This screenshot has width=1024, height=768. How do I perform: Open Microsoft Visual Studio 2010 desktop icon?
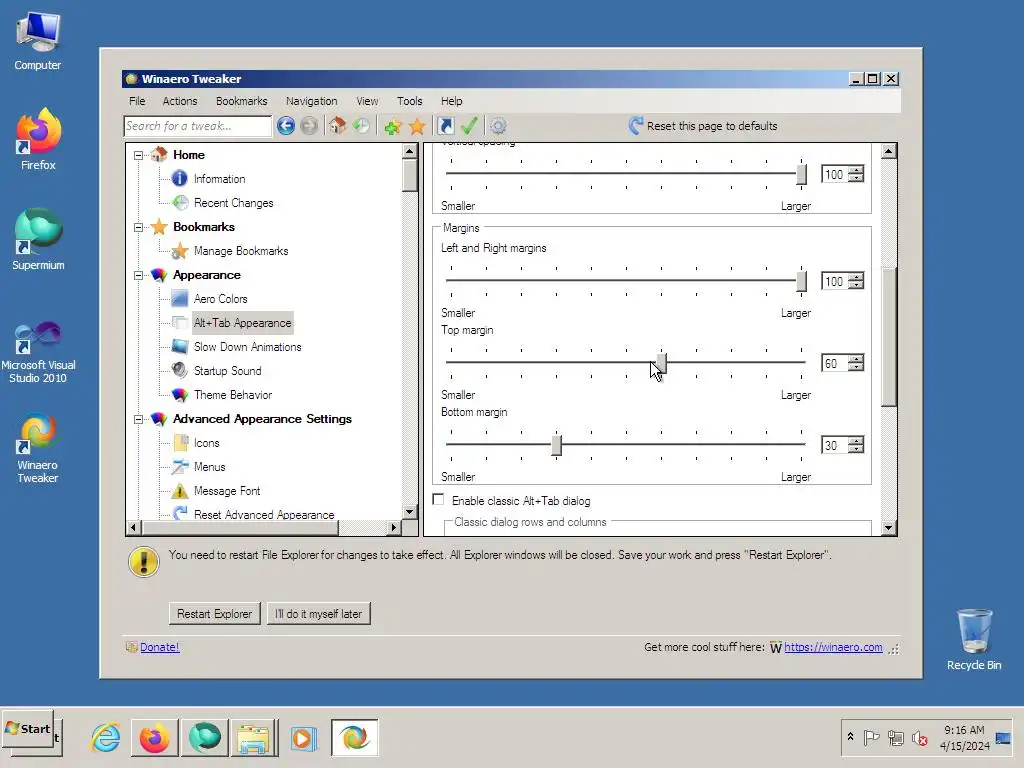[x=38, y=353]
